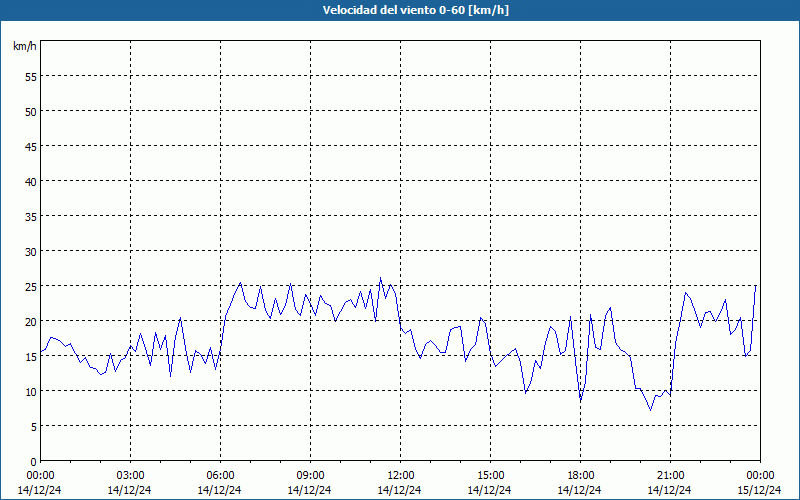Click the '06:00' time label on x-axis
800x500 pixels.
[220, 476]
